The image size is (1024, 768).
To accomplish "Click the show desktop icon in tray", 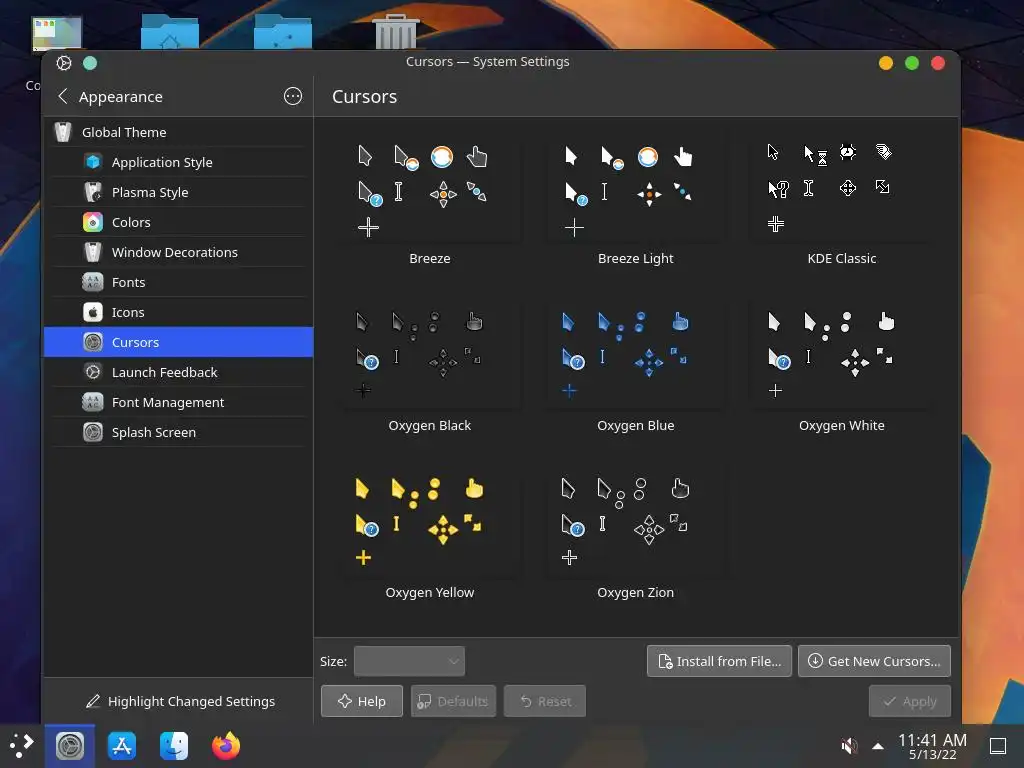I will pos(998,746).
